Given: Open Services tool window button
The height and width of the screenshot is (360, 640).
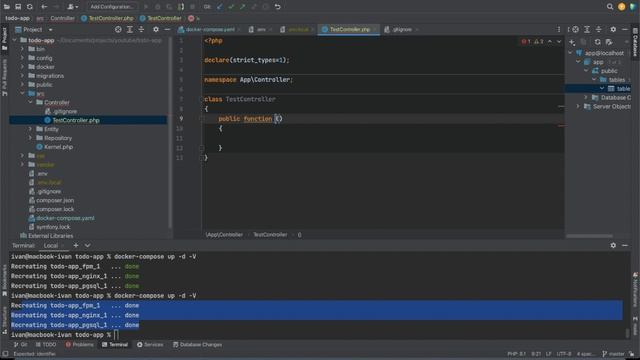Looking at the screenshot, I should 150,345.
